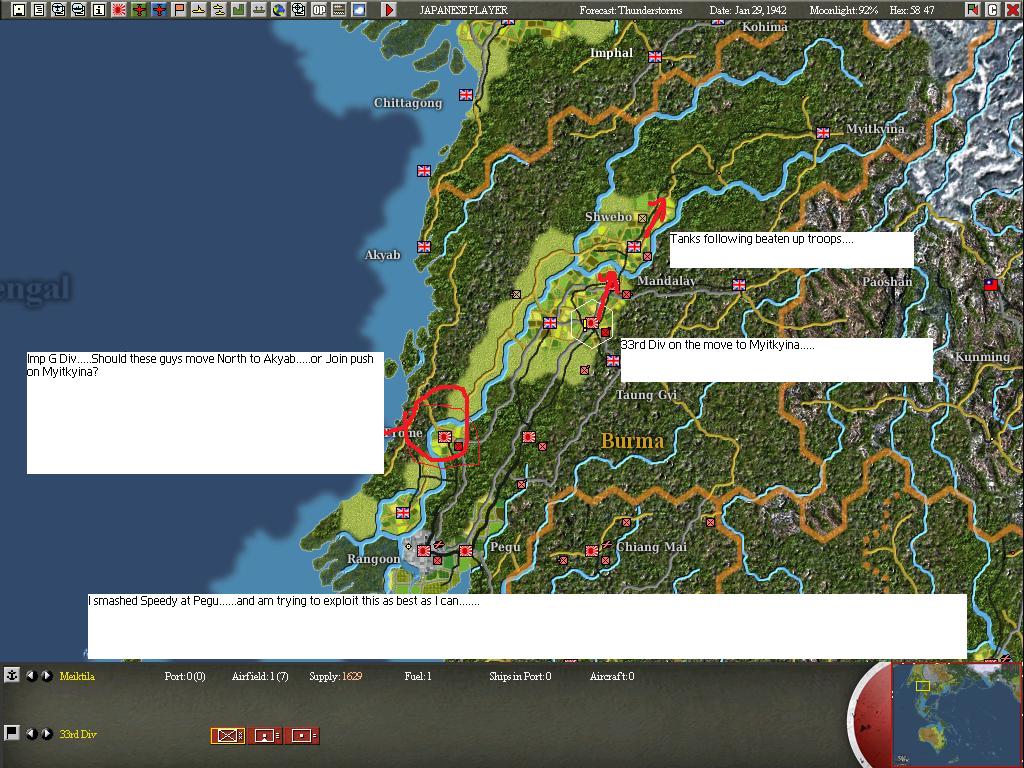This screenshot has width=1024, height=768.
Task: Open the save game disk icon
Action: click(x=19, y=10)
